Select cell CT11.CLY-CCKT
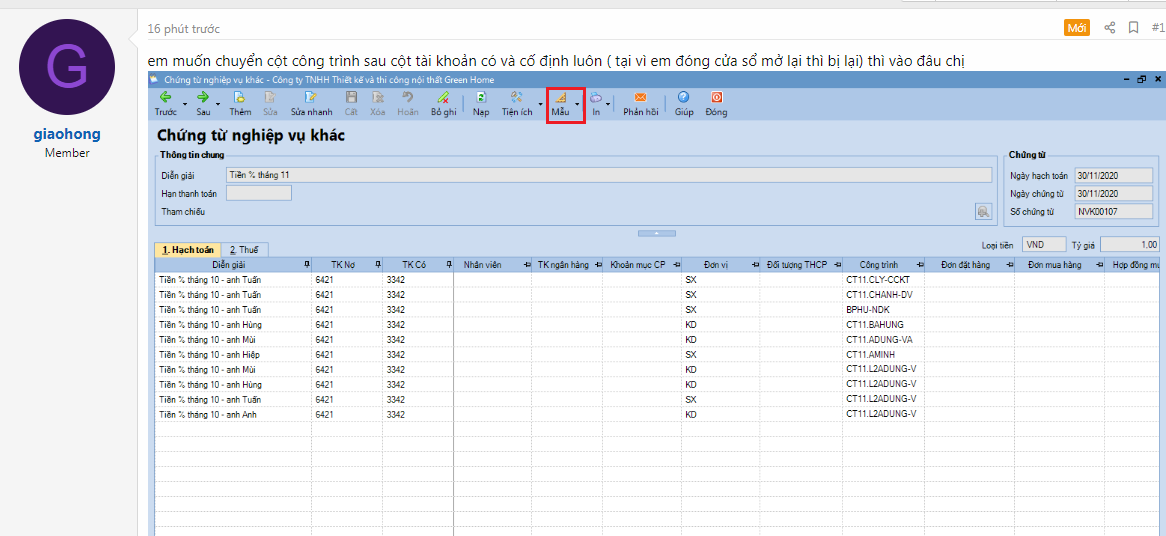Image resolution: width=1166 pixels, height=536 pixels. (883, 280)
